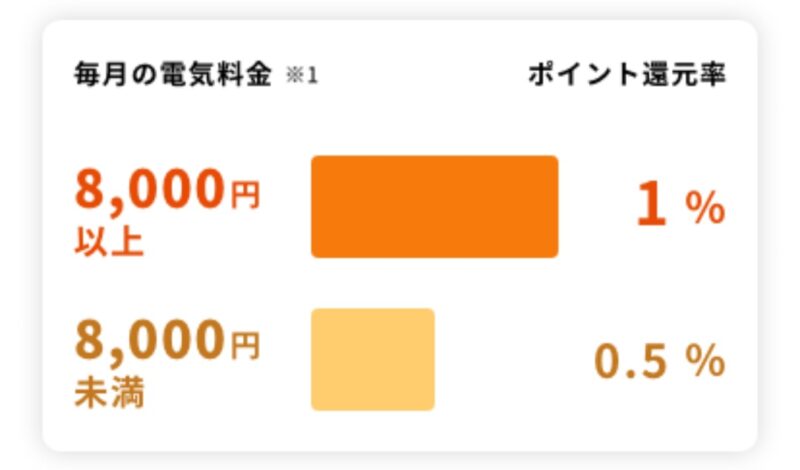Click the 以上 label
Image resolution: width=800 pixels, height=470 pixels.
(109, 241)
